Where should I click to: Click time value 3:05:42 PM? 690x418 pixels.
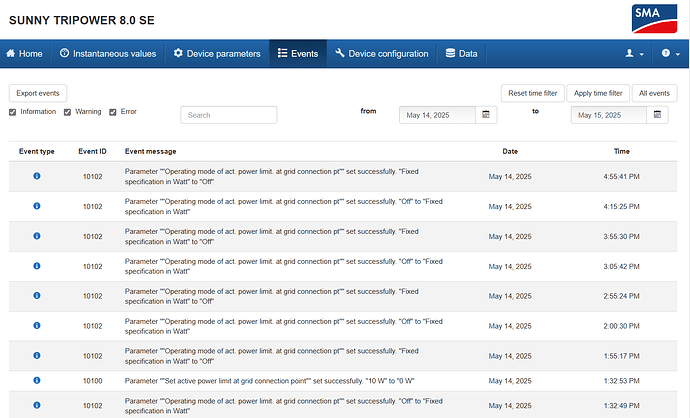point(621,266)
